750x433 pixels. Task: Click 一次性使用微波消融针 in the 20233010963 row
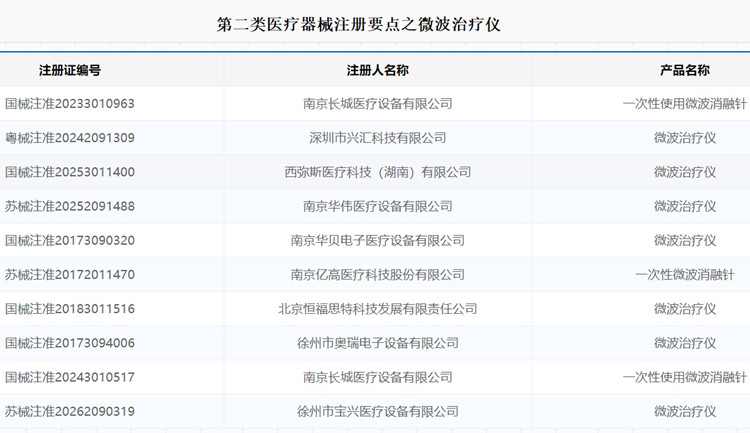click(684, 104)
